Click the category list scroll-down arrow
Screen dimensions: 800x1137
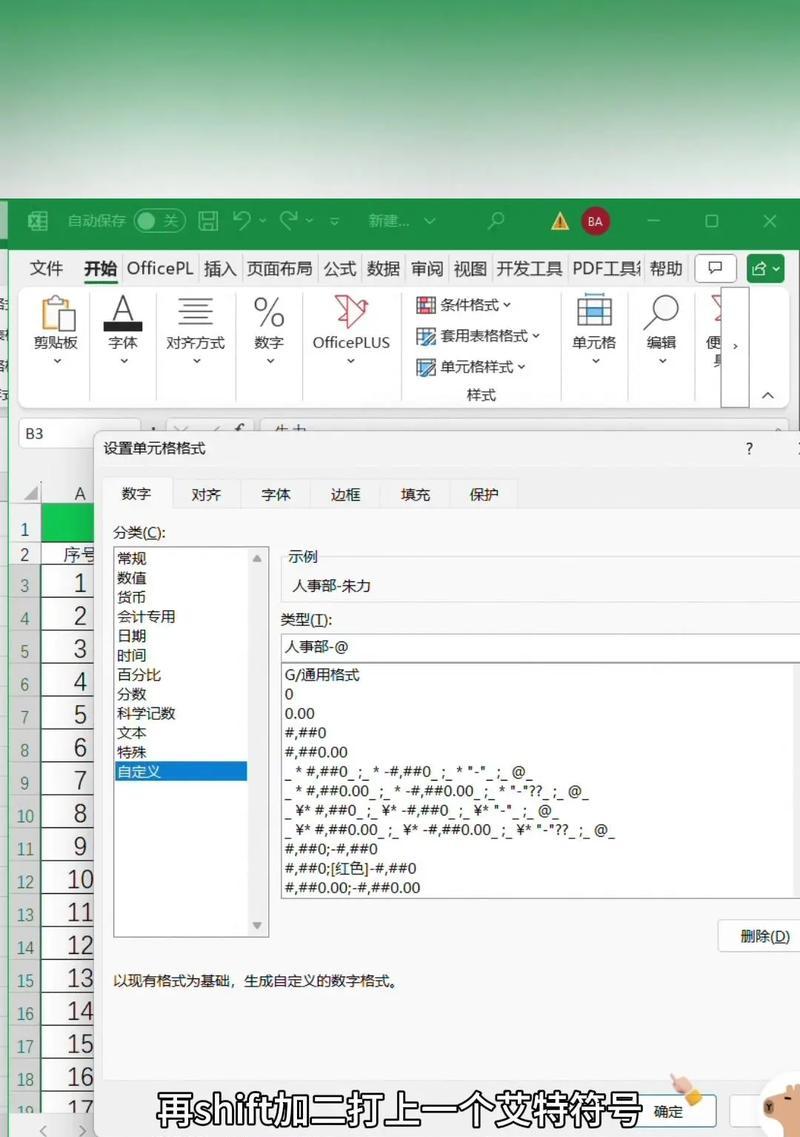click(x=257, y=925)
